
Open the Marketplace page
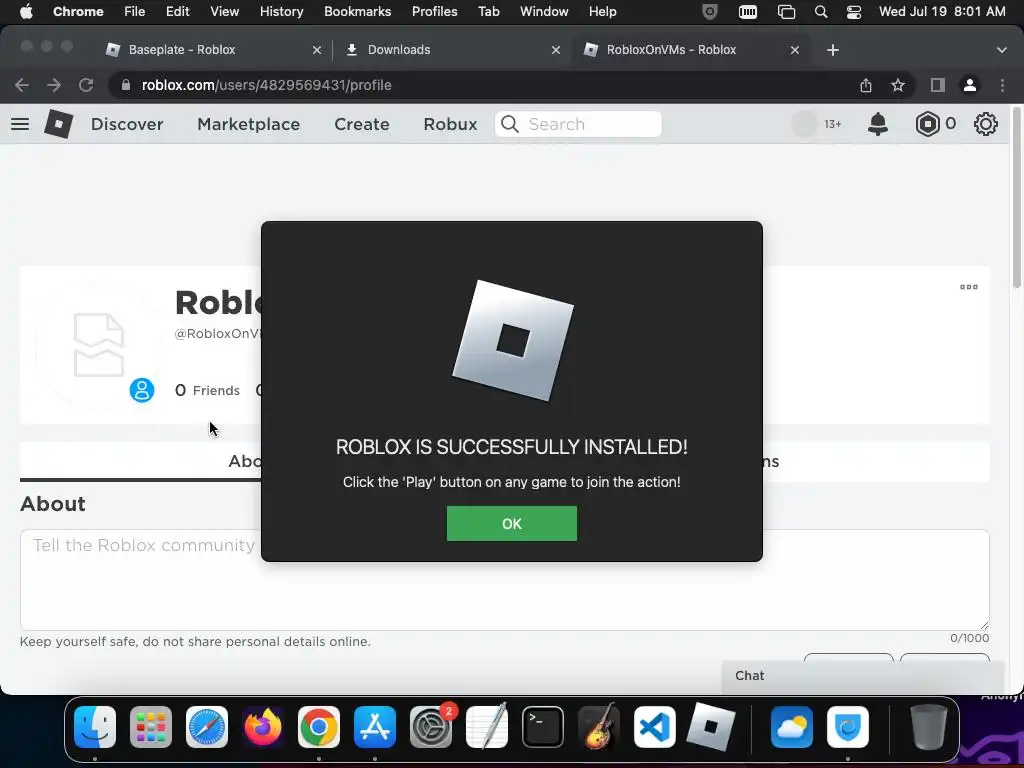pyautogui.click(x=248, y=124)
